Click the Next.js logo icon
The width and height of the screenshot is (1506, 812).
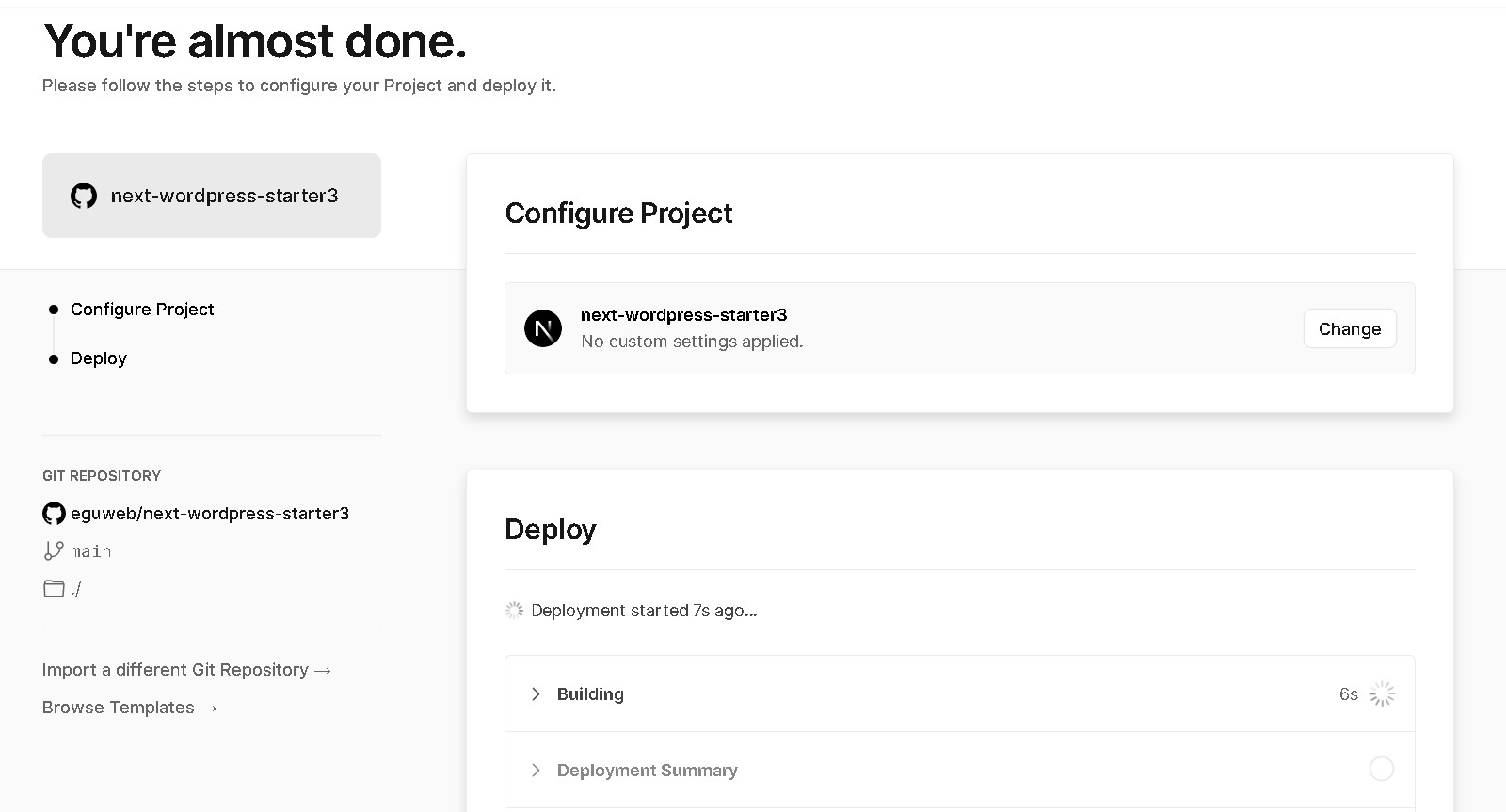coord(543,328)
